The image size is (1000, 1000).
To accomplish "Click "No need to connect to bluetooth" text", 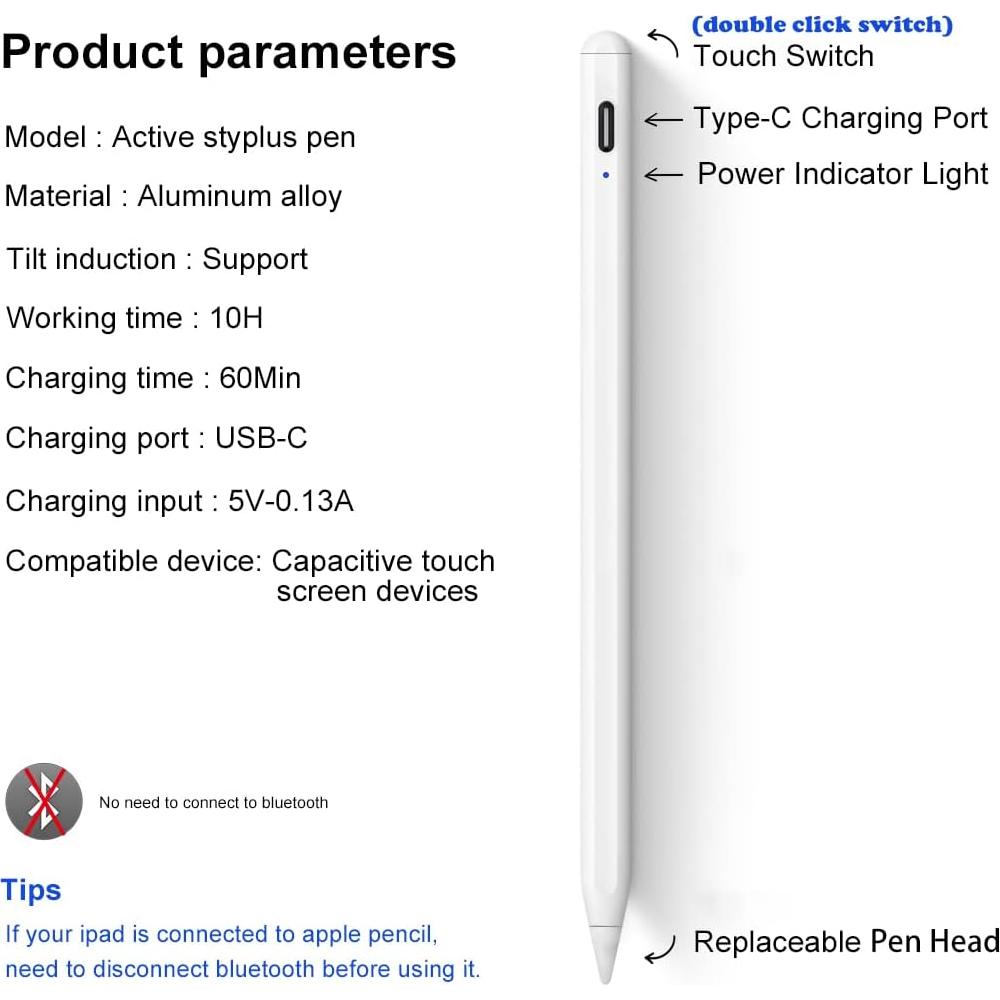I will pos(213,802).
